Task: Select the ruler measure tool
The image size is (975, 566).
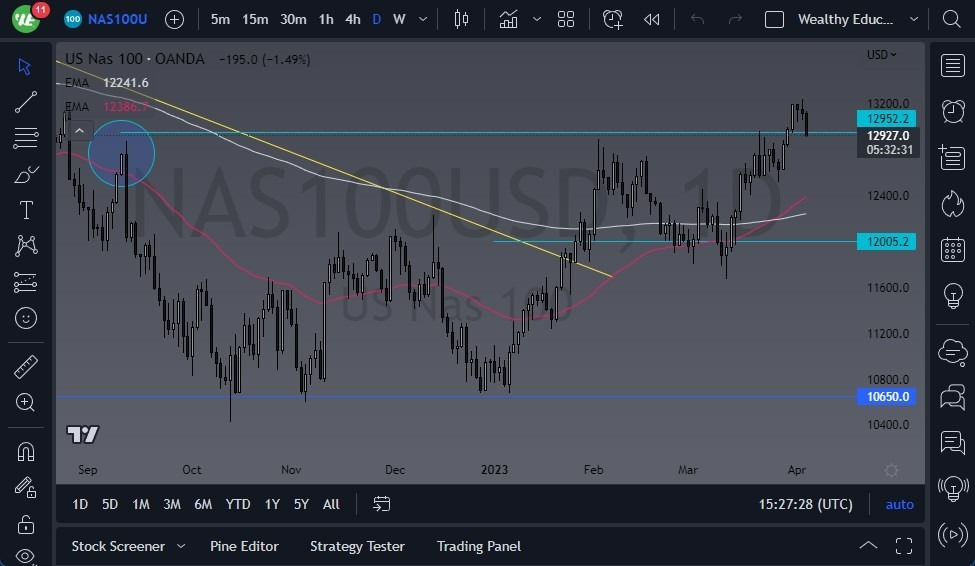Action: tap(25, 367)
